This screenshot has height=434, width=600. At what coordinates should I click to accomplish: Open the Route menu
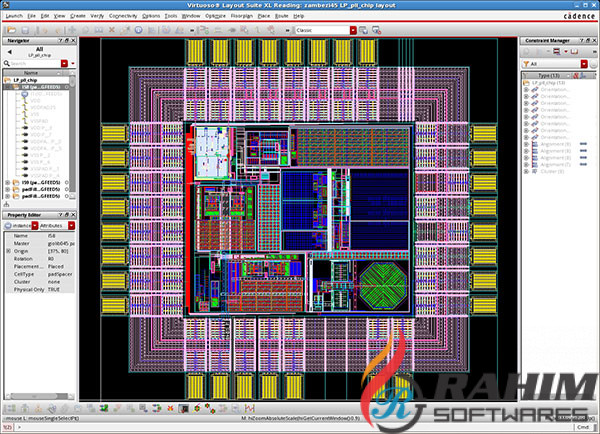click(x=282, y=16)
